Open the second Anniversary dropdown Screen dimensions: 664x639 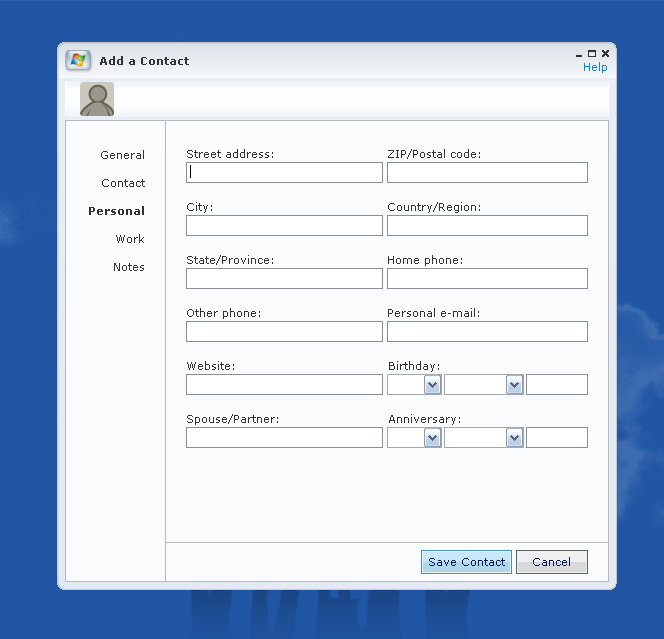(x=514, y=438)
